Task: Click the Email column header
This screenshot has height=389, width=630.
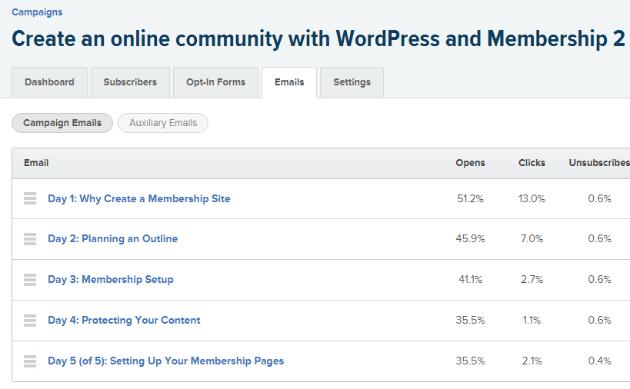Action: pyautogui.click(x=36, y=163)
